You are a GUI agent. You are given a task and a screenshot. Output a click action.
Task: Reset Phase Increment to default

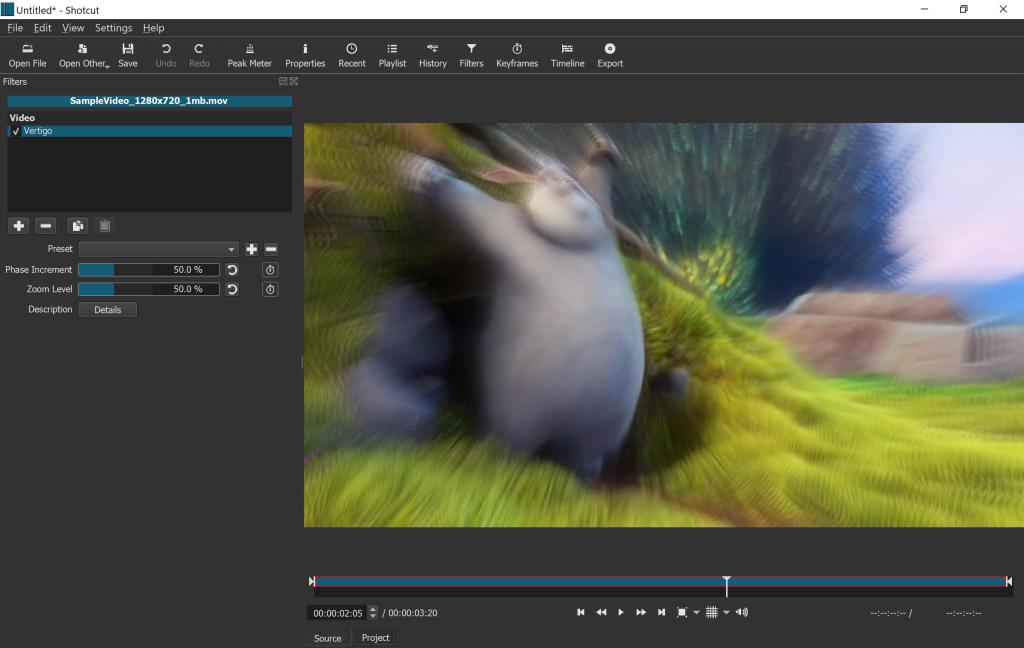click(x=232, y=270)
